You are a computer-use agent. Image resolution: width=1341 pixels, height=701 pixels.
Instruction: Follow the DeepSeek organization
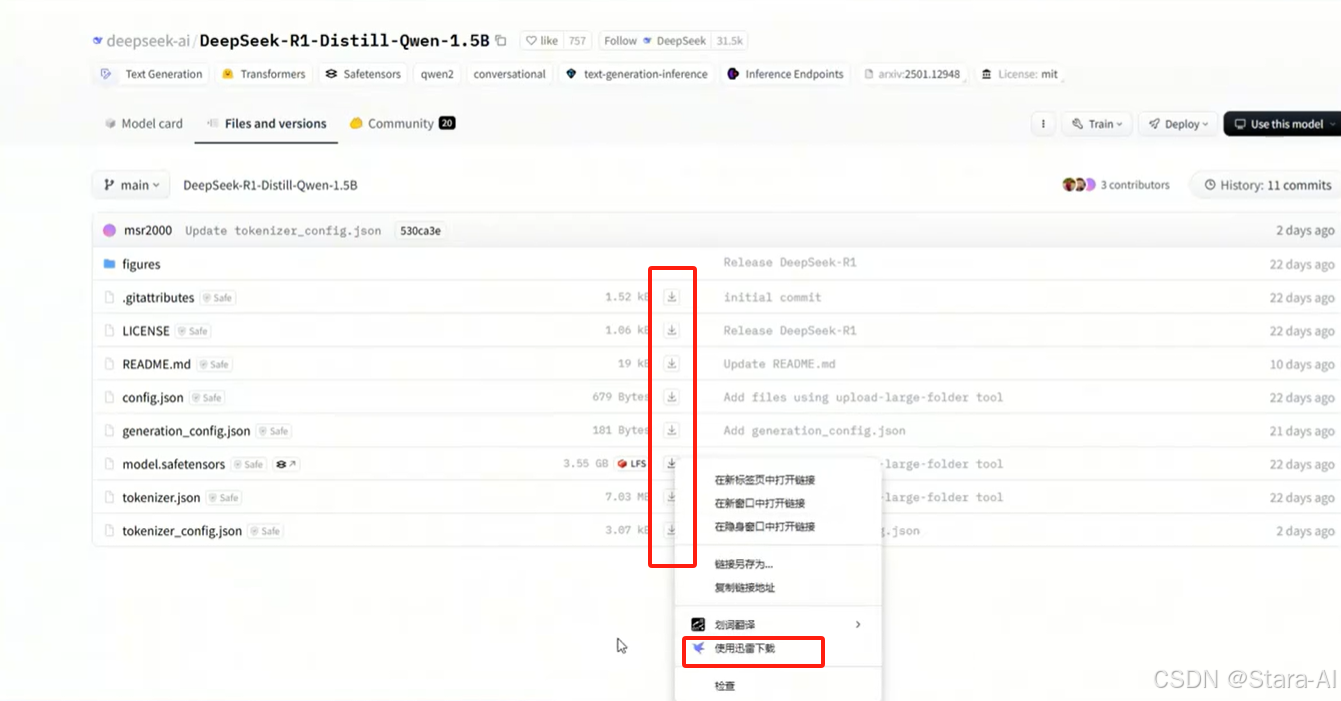653,41
